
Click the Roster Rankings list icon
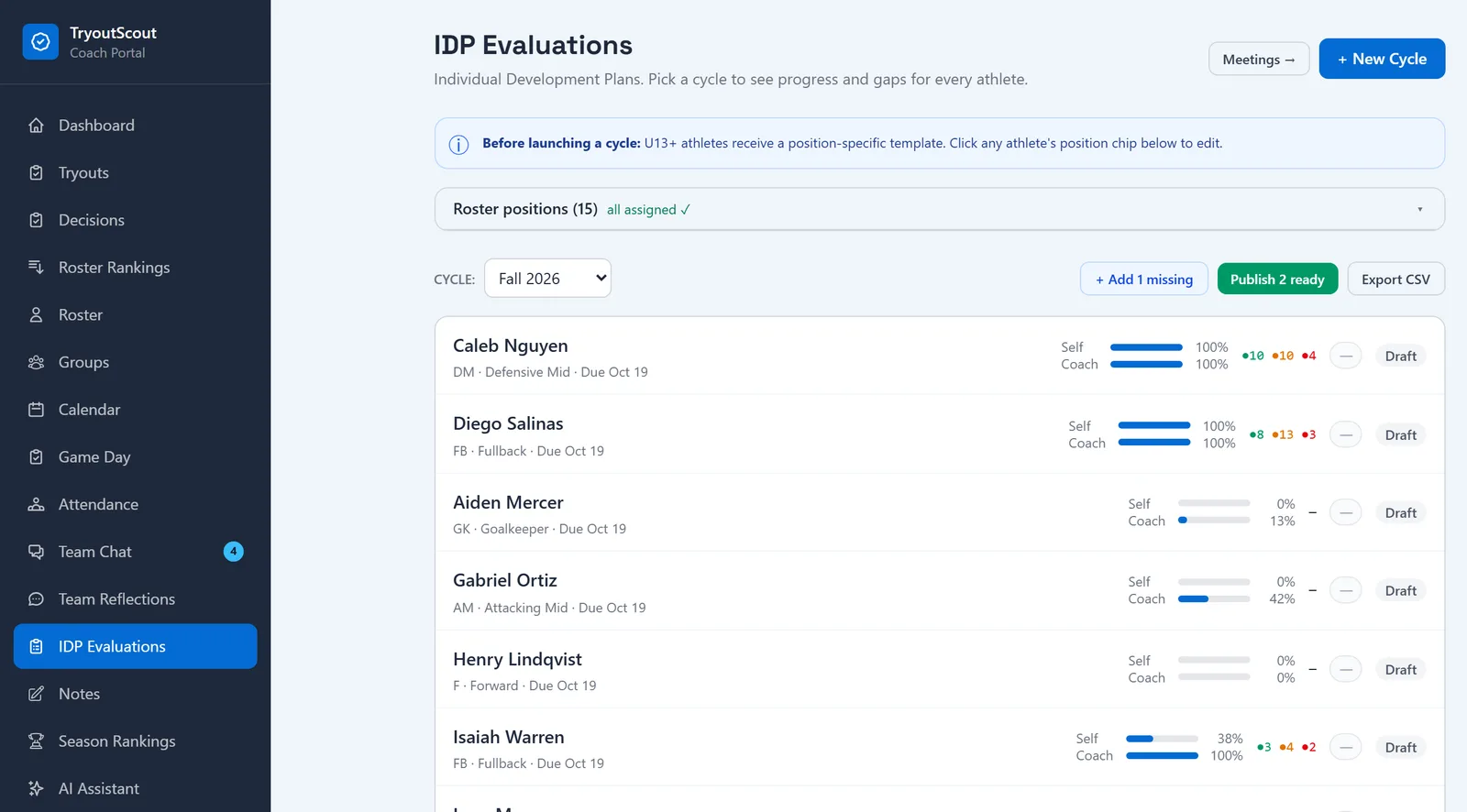click(36, 268)
